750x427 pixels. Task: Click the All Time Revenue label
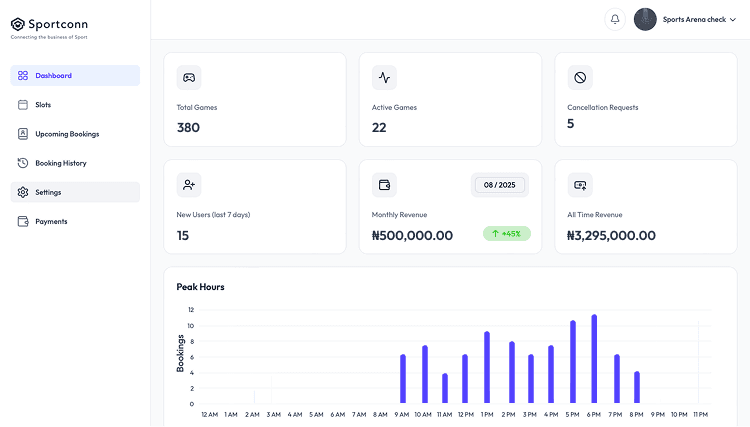pos(595,215)
